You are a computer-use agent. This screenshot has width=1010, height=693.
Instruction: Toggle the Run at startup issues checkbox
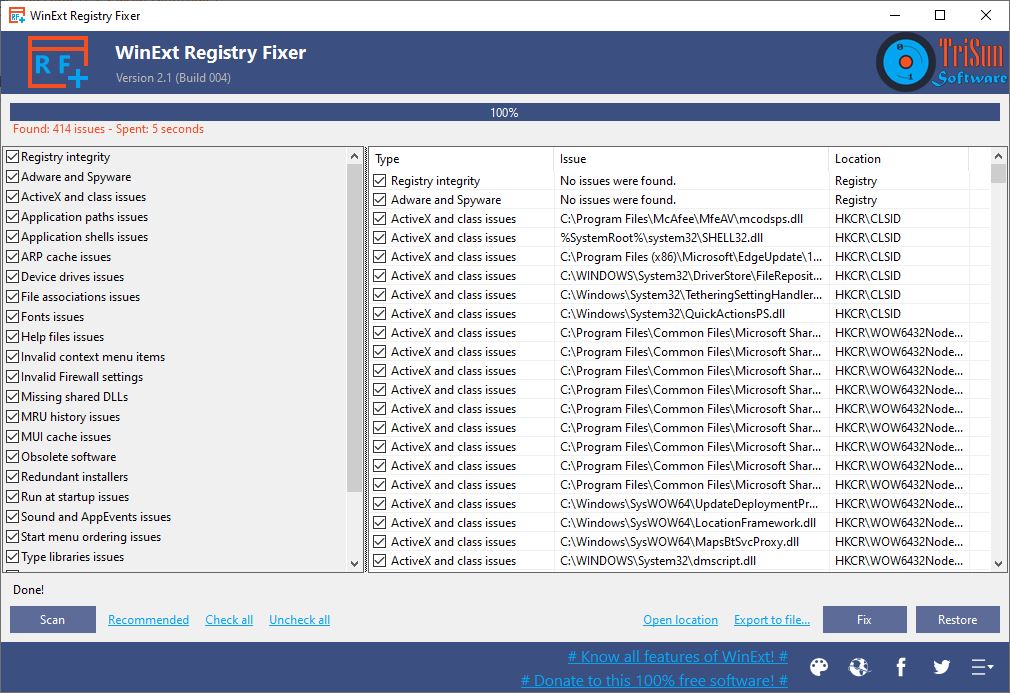[12, 496]
